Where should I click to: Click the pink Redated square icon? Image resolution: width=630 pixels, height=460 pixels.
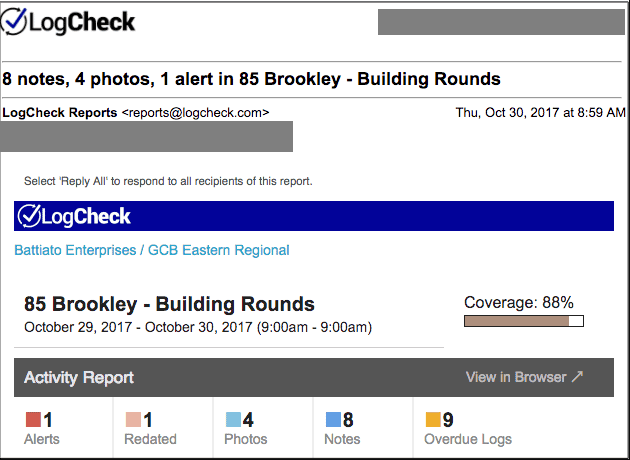pyautogui.click(x=133, y=419)
